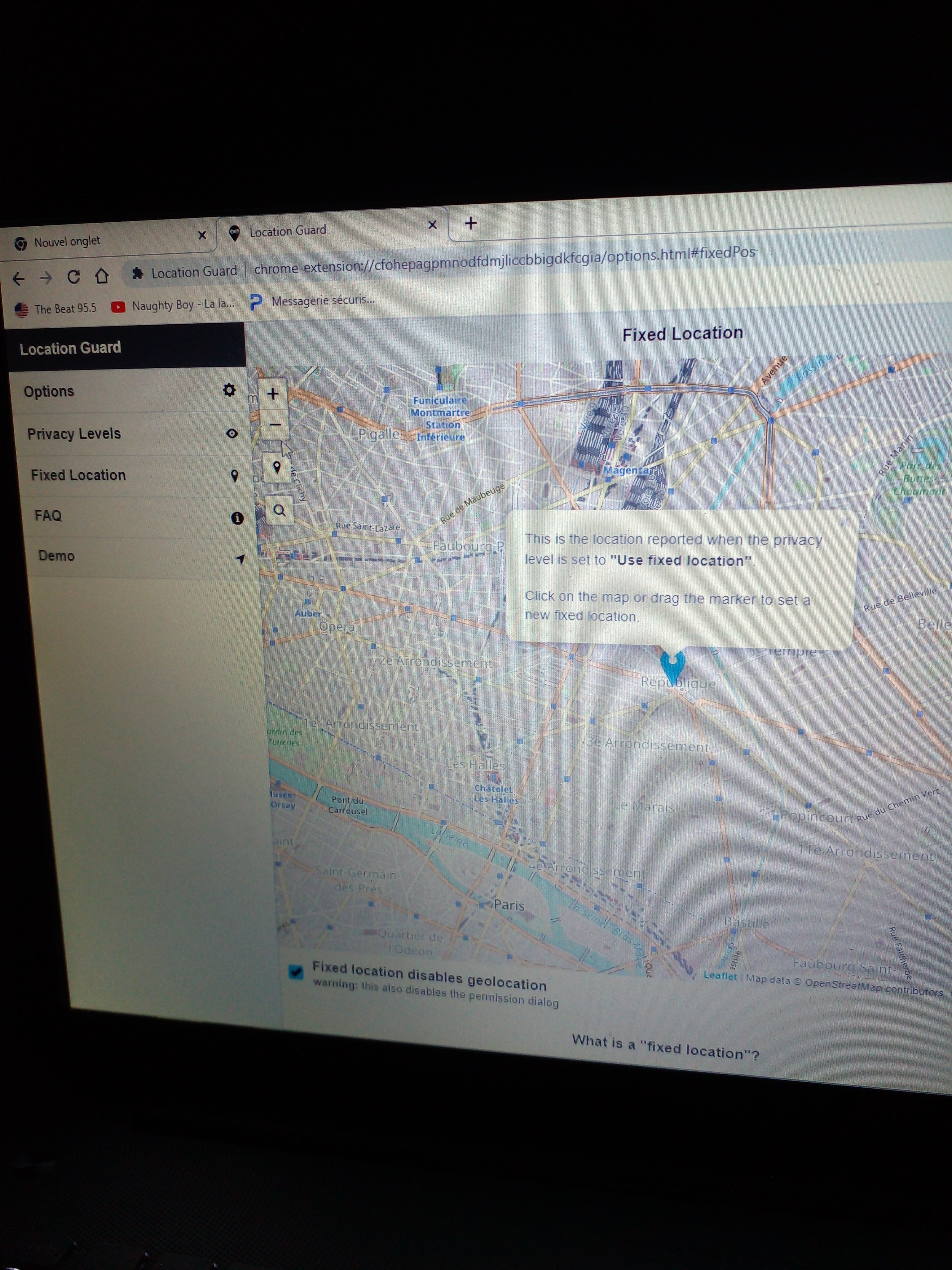This screenshot has height=1270, width=952.
Task: Zoom in on the map
Action: [x=273, y=394]
